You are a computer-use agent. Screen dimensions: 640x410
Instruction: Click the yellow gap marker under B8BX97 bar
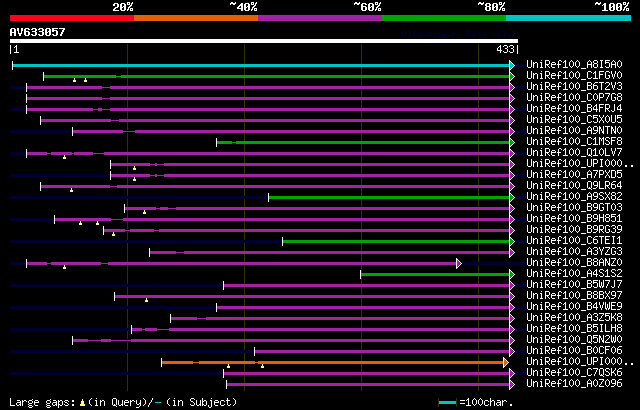(147, 300)
